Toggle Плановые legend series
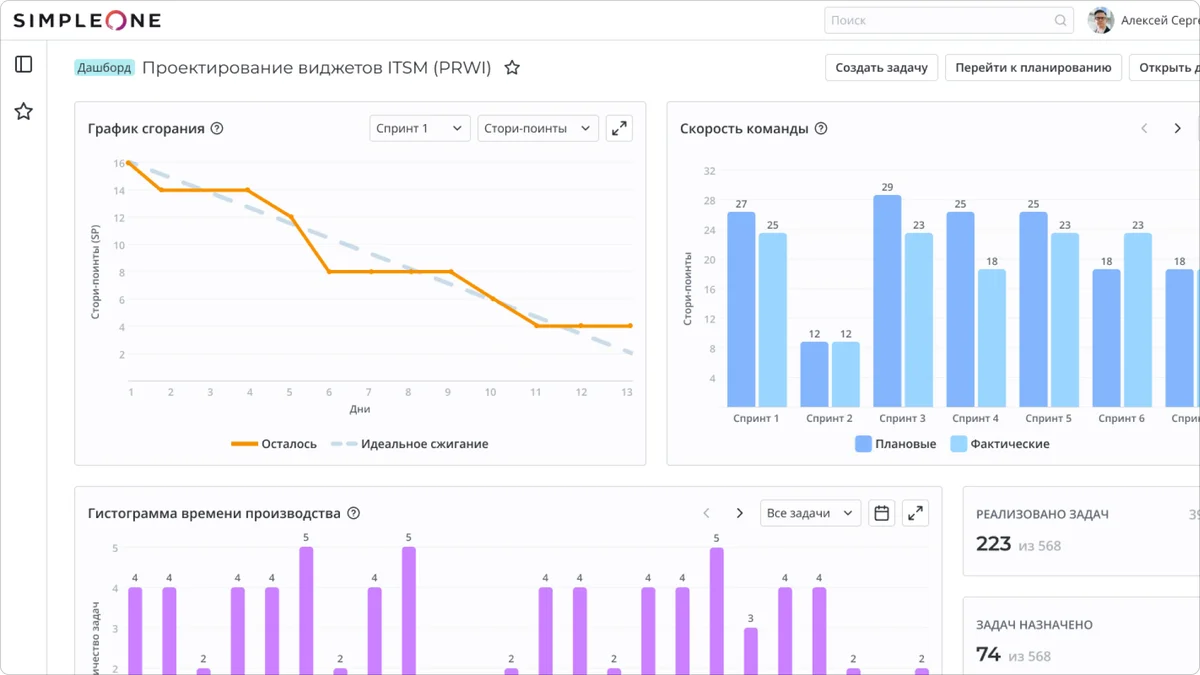Viewport: 1200px width, 675px height. pyautogui.click(x=896, y=444)
